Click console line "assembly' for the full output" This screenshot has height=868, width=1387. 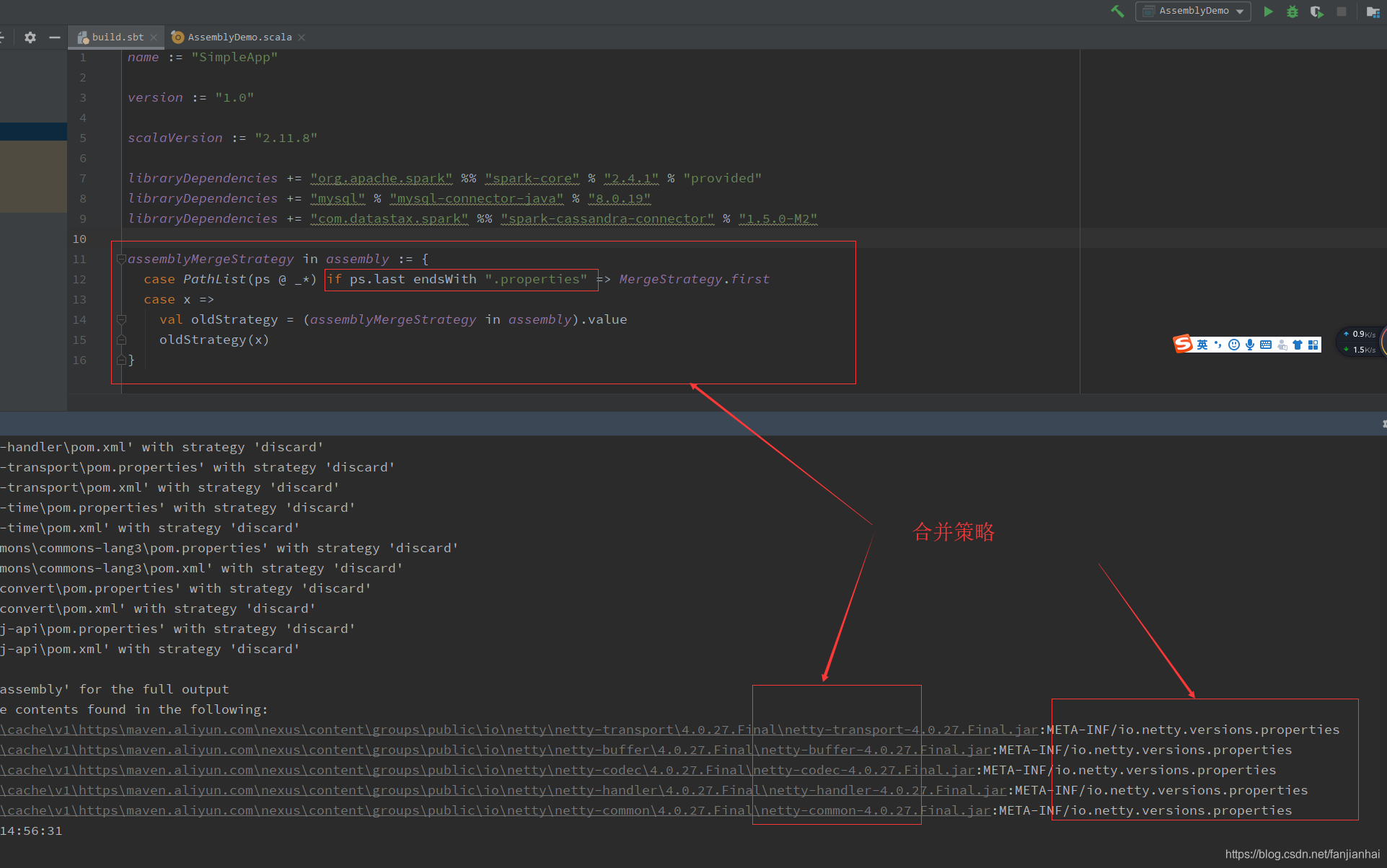[115, 689]
